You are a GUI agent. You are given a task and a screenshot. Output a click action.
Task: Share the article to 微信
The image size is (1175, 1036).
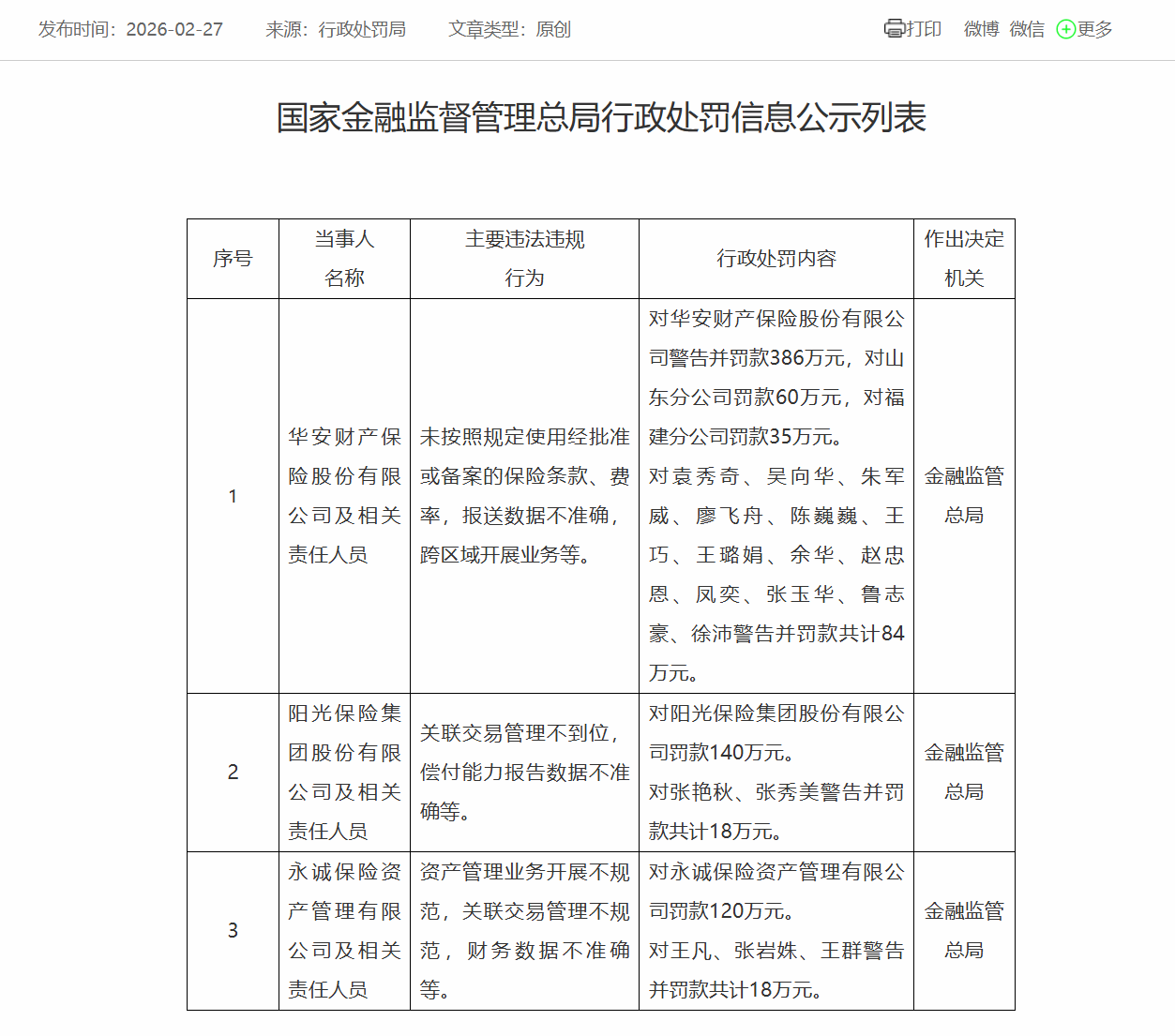click(x=1027, y=29)
